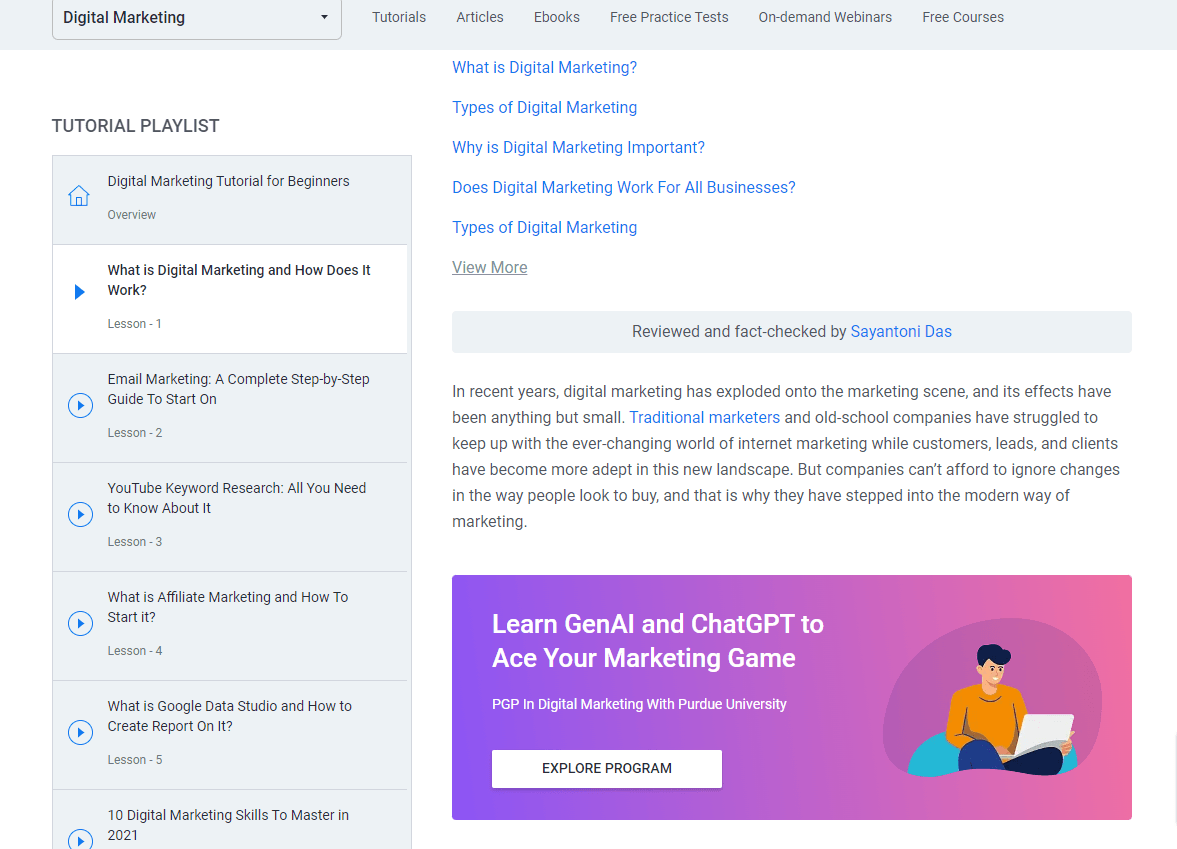Select the play icon beside Lesson 1
Viewport: 1177px width, 849px height.
79,292
